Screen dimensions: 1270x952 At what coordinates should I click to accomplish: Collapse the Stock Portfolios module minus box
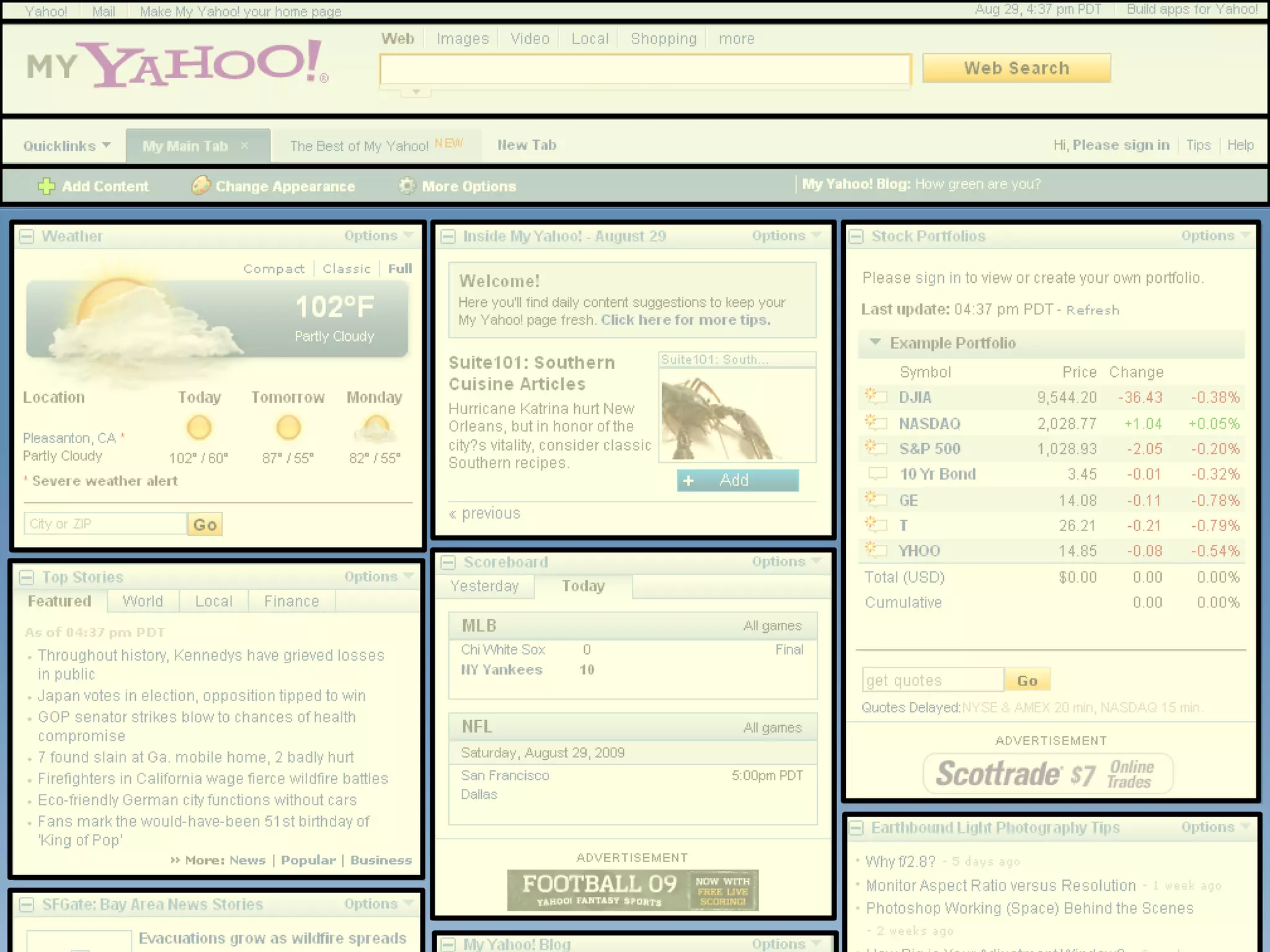click(856, 236)
